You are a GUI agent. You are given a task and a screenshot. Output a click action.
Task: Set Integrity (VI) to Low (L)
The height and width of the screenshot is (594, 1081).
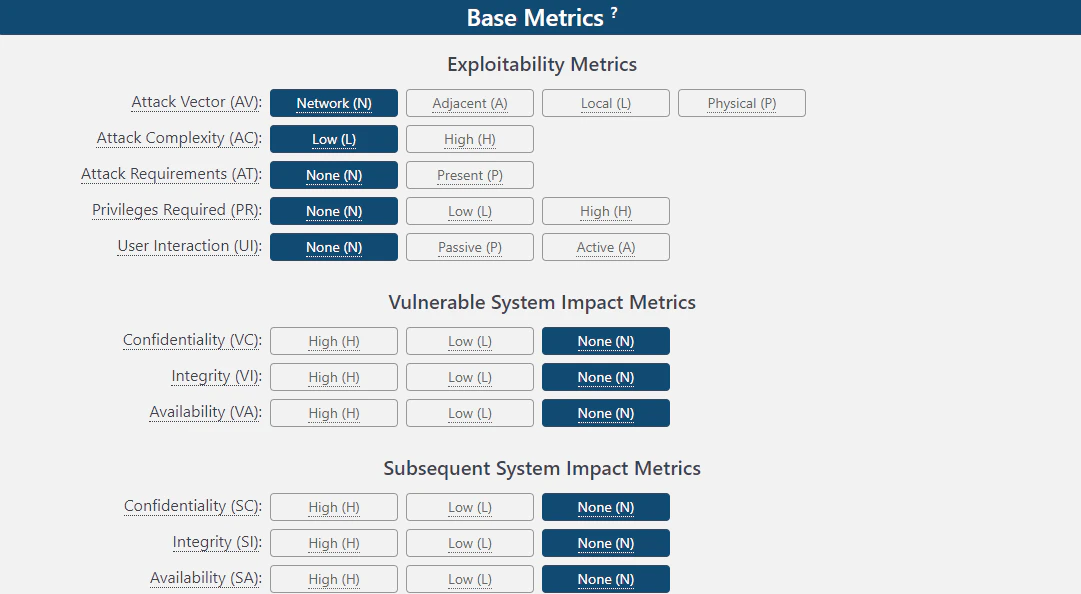[469, 377]
